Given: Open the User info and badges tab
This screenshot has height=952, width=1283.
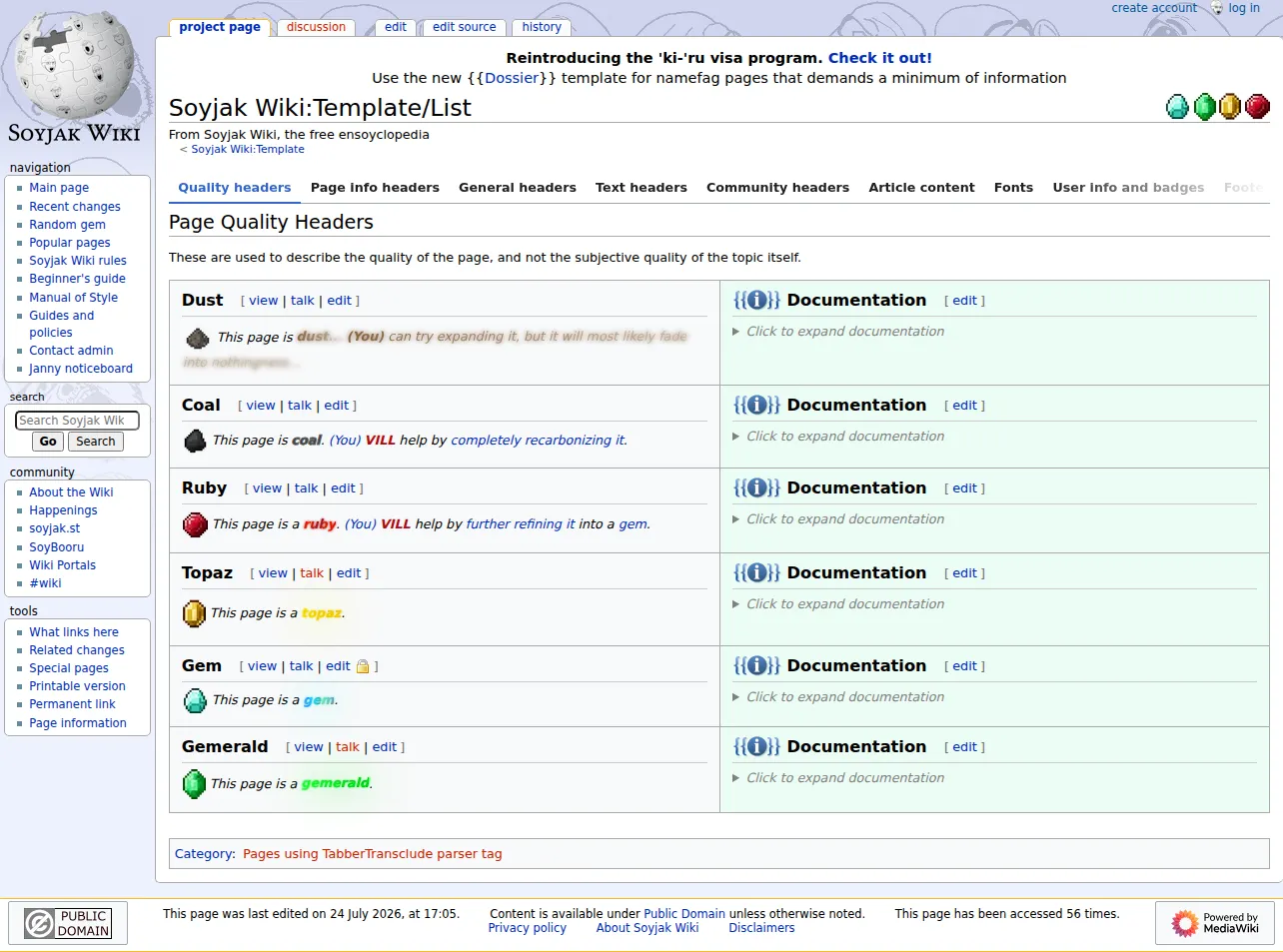Looking at the screenshot, I should [1128, 187].
